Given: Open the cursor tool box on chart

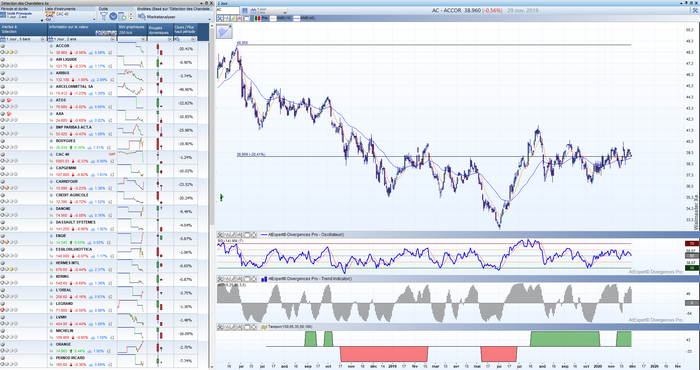Looking at the screenshot, I should (x=225, y=31).
